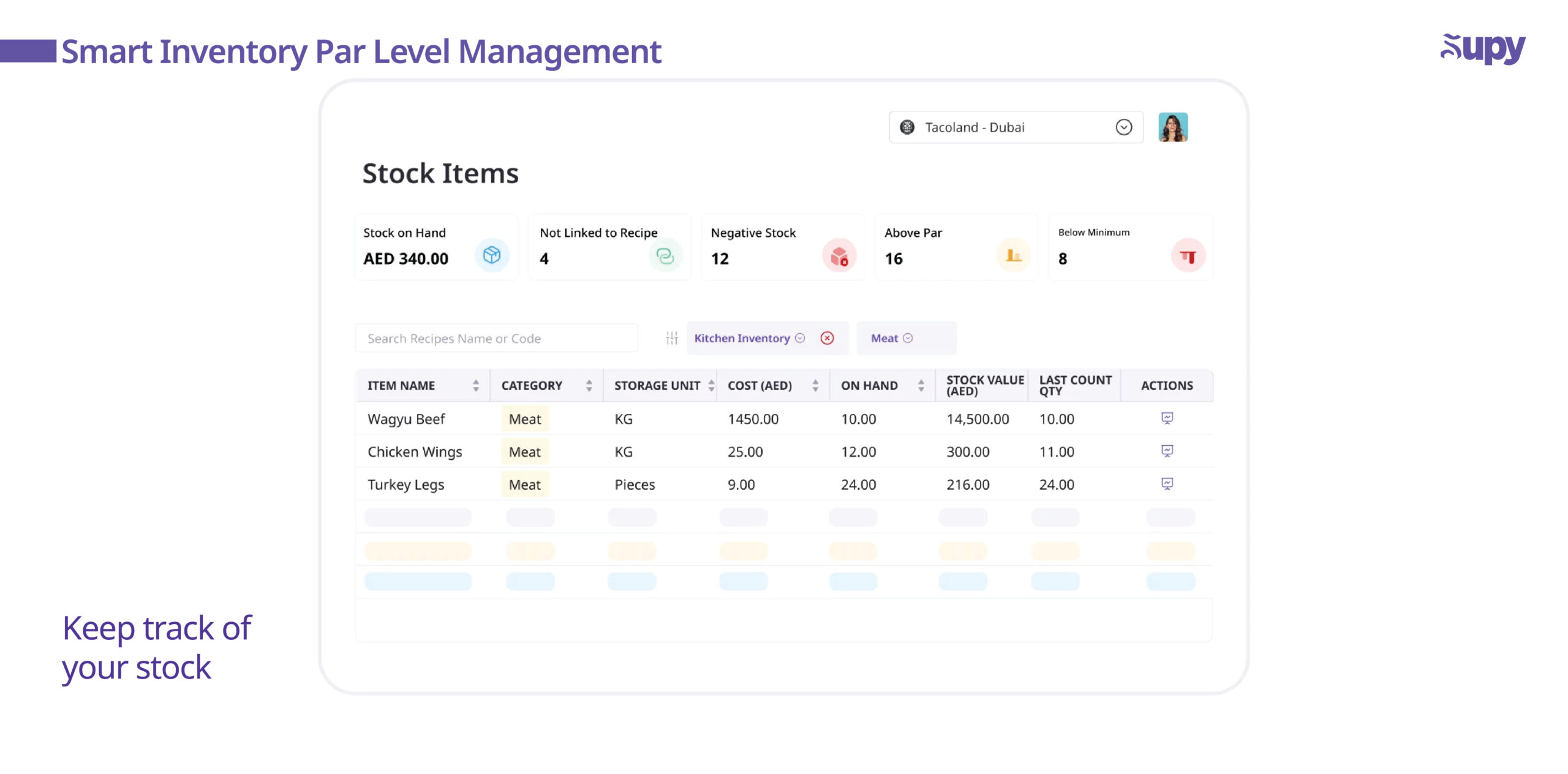Viewport: 1568px width, 774px height.
Task: Open the Wagyu Beef row action icon
Action: pyautogui.click(x=1167, y=418)
